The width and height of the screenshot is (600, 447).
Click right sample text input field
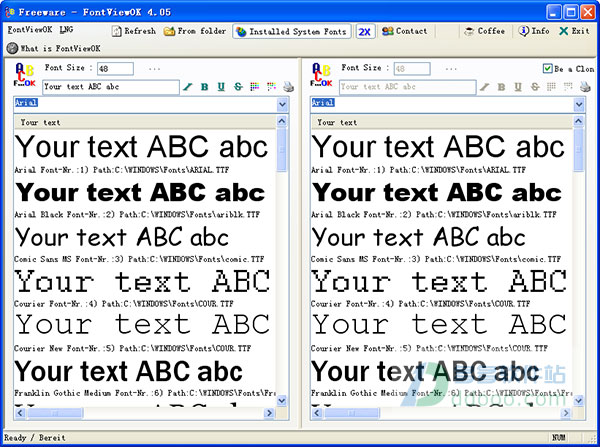(408, 87)
